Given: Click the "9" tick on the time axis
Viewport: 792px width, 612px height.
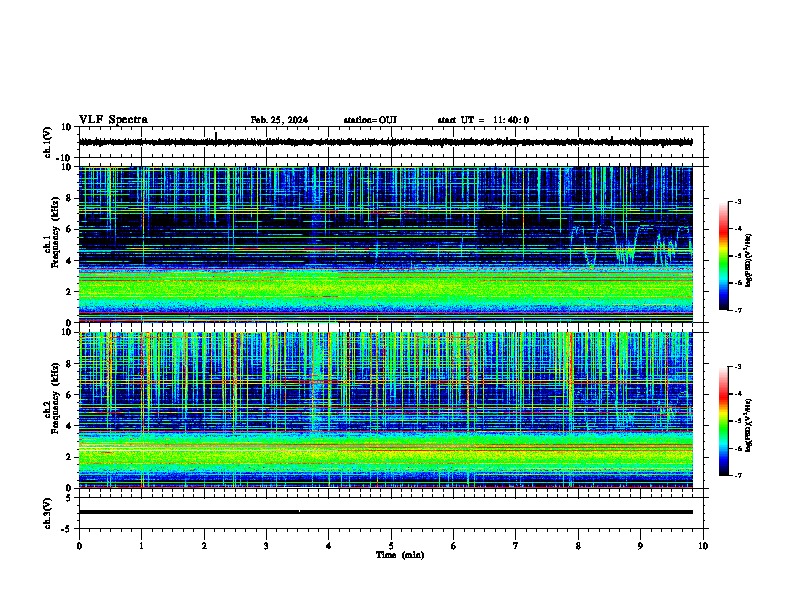Looking at the screenshot, I should (640, 546).
